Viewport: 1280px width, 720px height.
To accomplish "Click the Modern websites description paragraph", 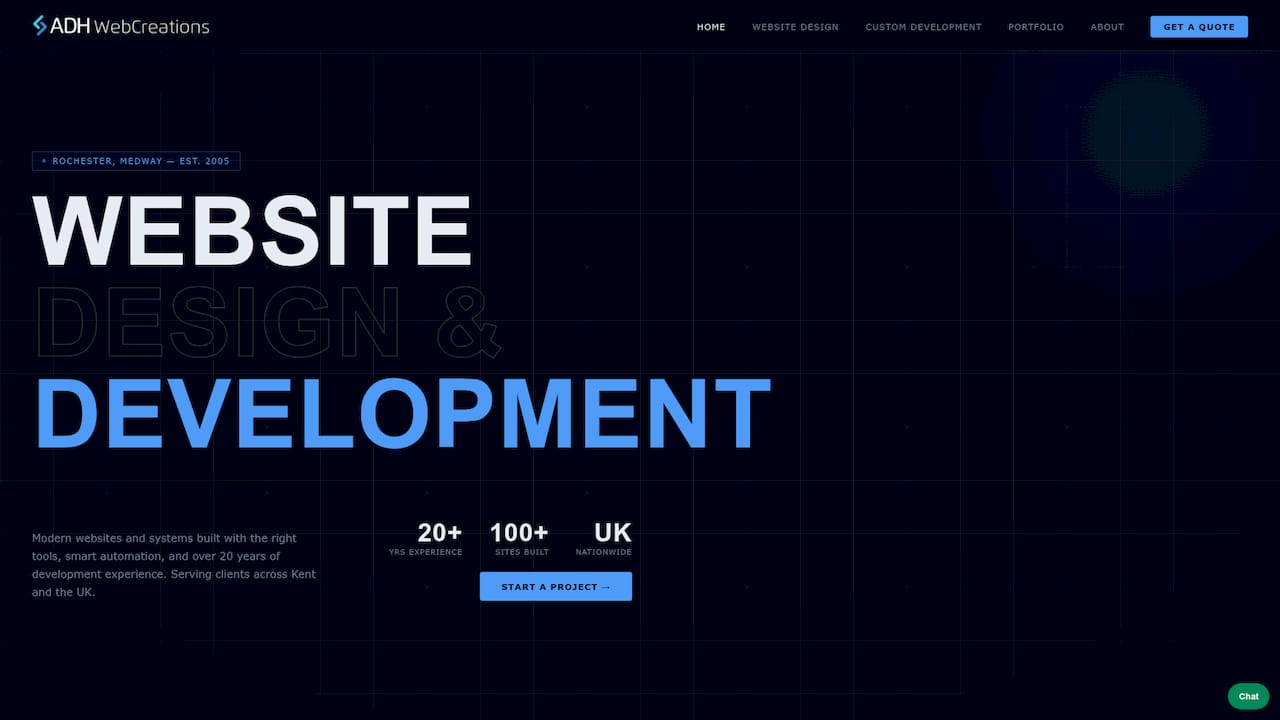I will tap(174, 565).
